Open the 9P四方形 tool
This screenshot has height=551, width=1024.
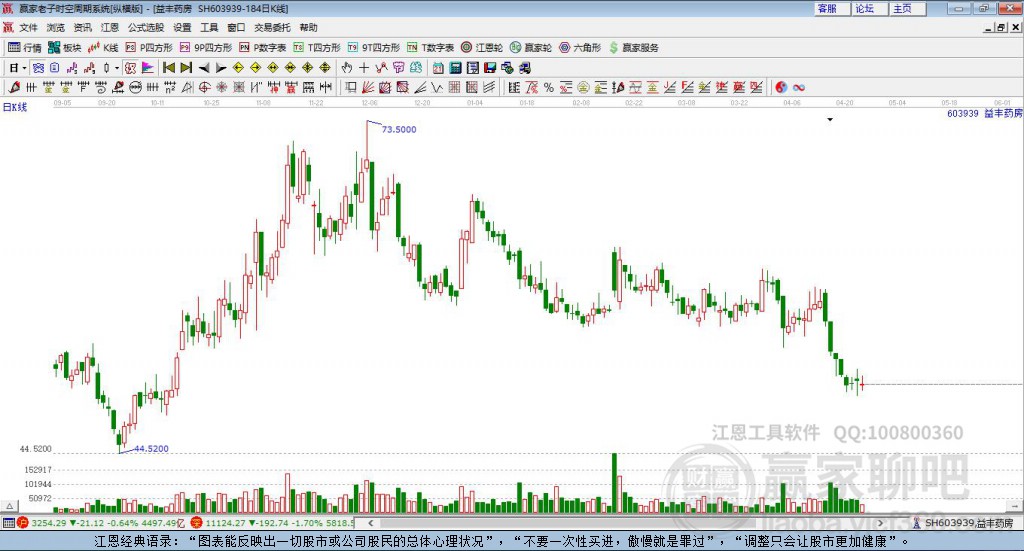click(x=206, y=48)
